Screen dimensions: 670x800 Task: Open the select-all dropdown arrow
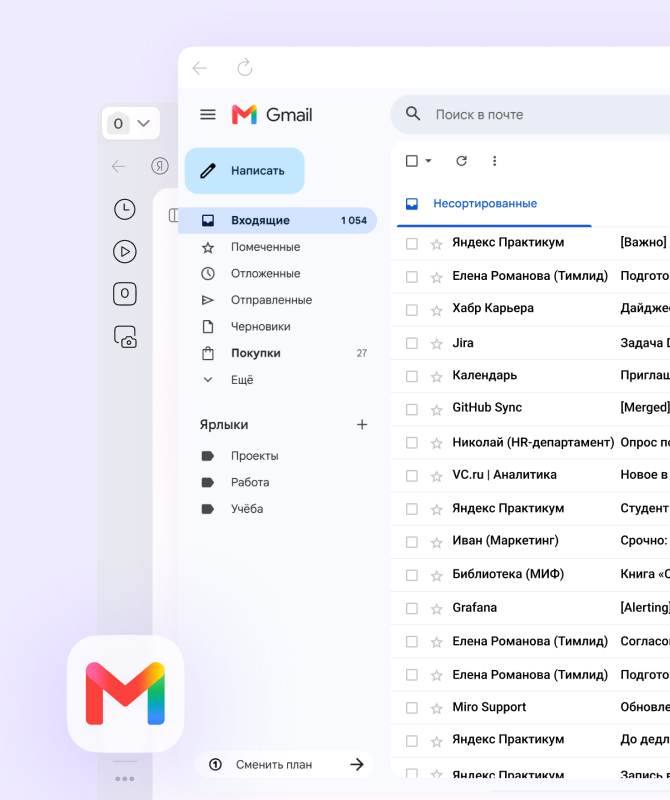click(428, 161)
